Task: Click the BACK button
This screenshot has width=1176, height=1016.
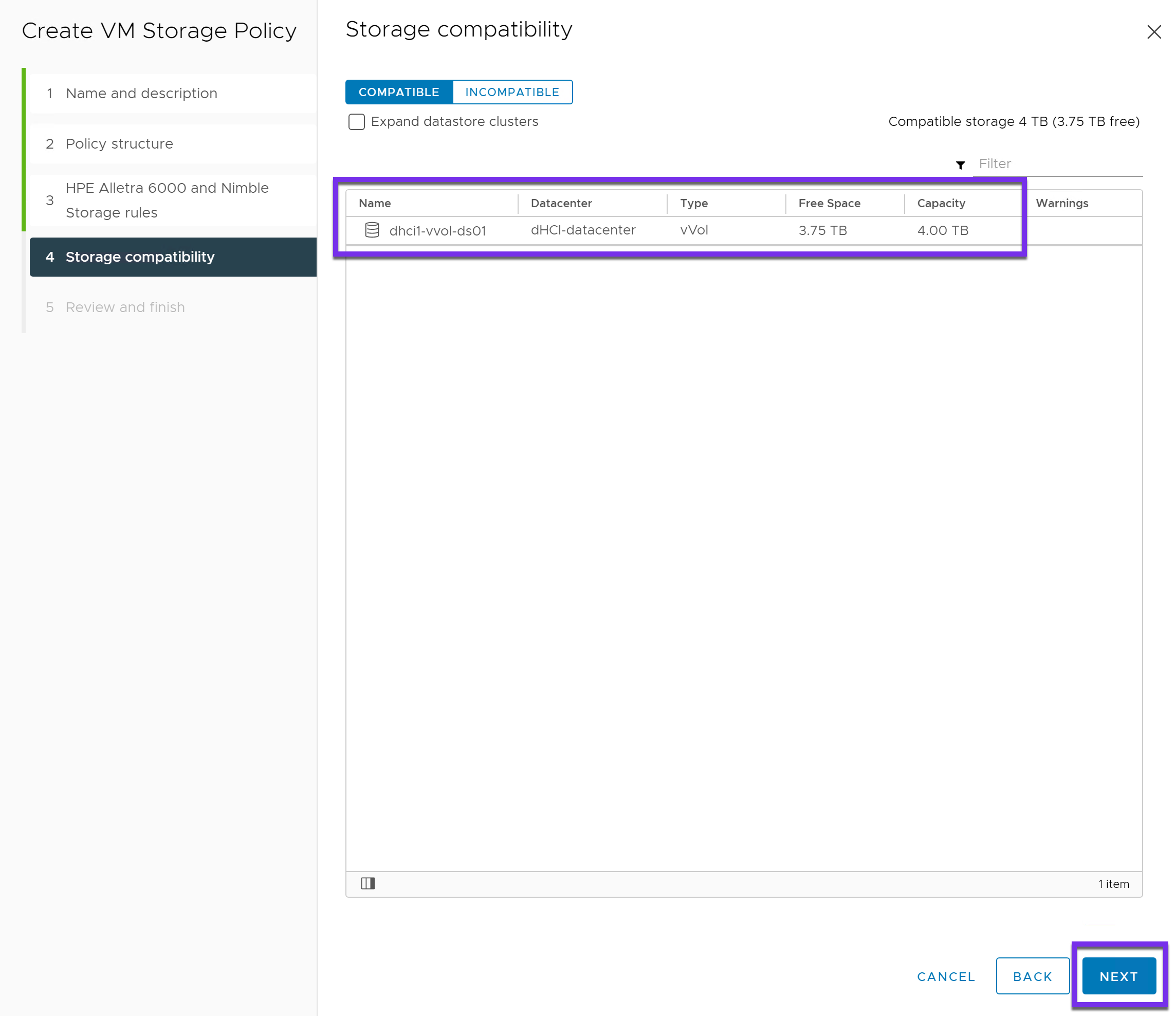Action: (x=1033, y=976)
